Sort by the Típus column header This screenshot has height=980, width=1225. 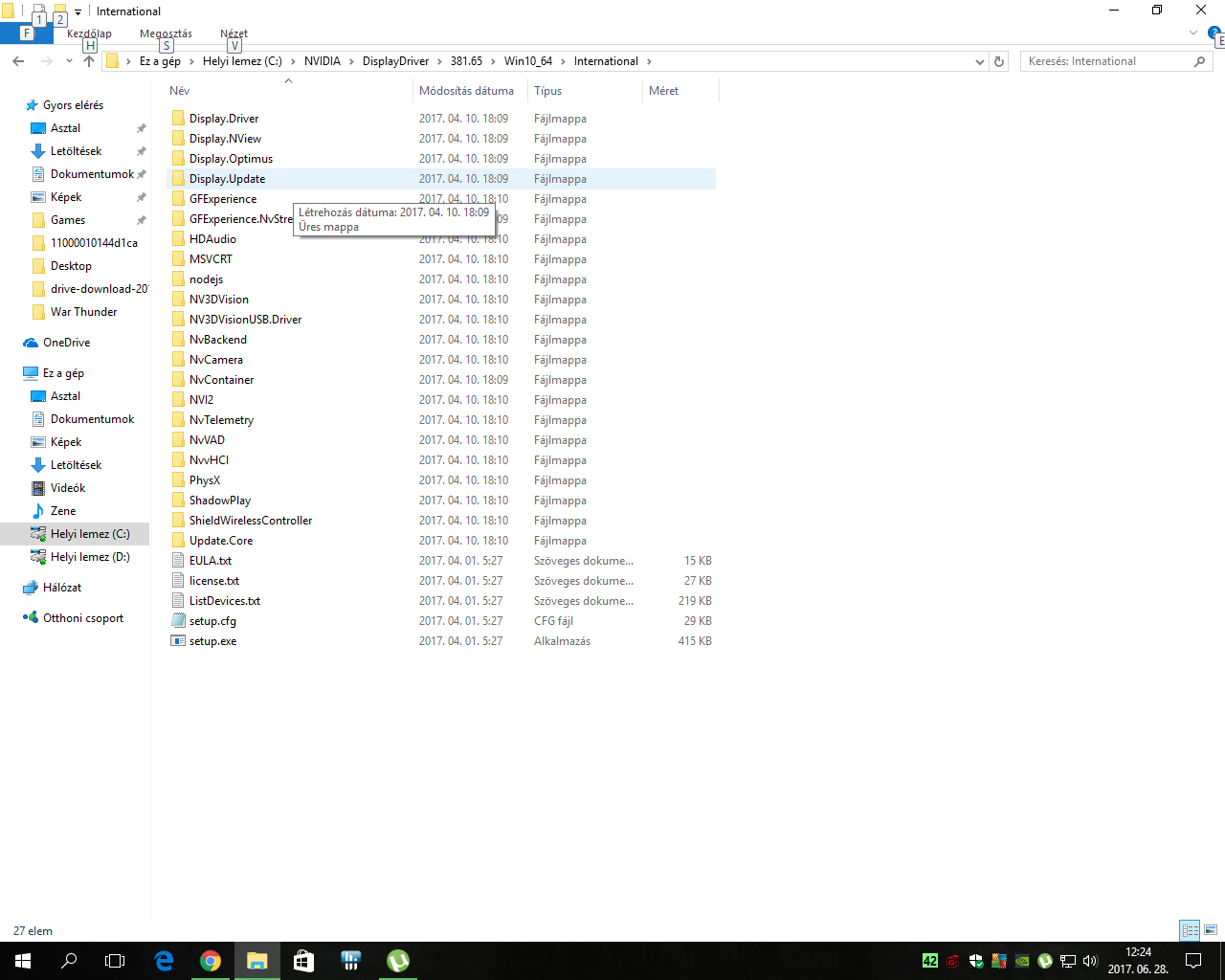click(547, 91)
